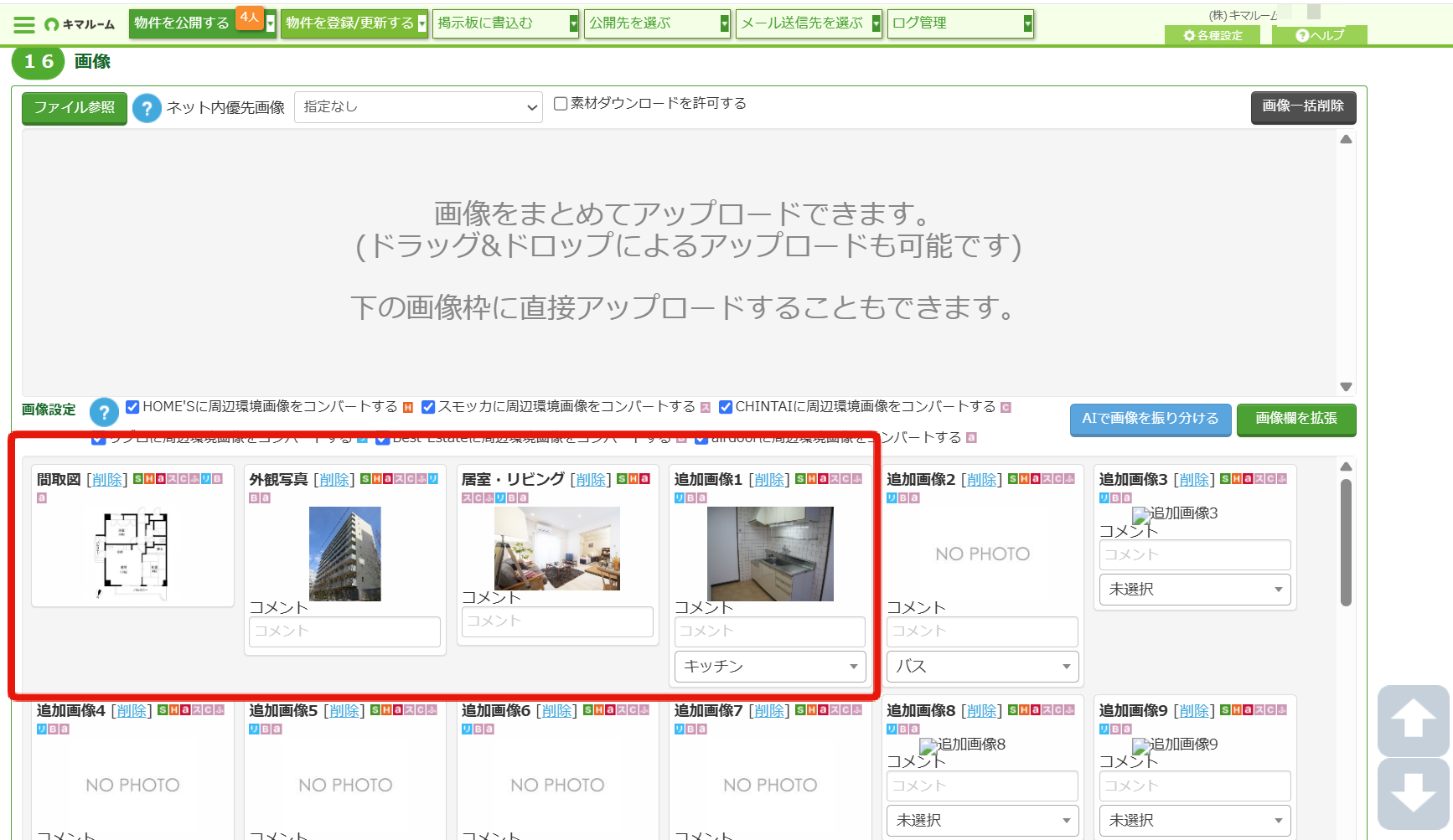Click the green S badge in the 間取図 card
The height and width of the screenshot is (840, 1453).
pyautogui.click(x=138, y=479)
